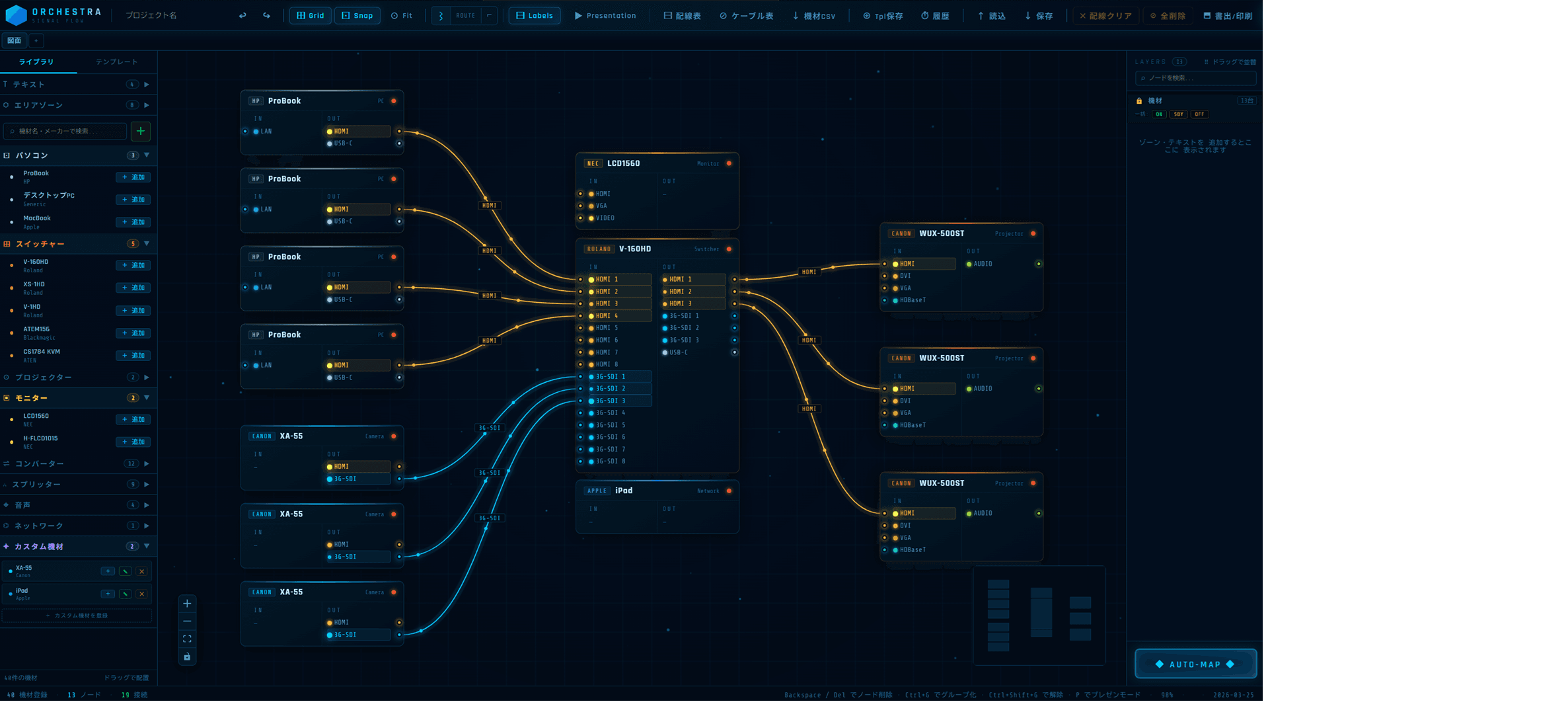1568x714 pixels.
Task: Click the ORCHESTRA logo icon
Action: tap(15, 14)
